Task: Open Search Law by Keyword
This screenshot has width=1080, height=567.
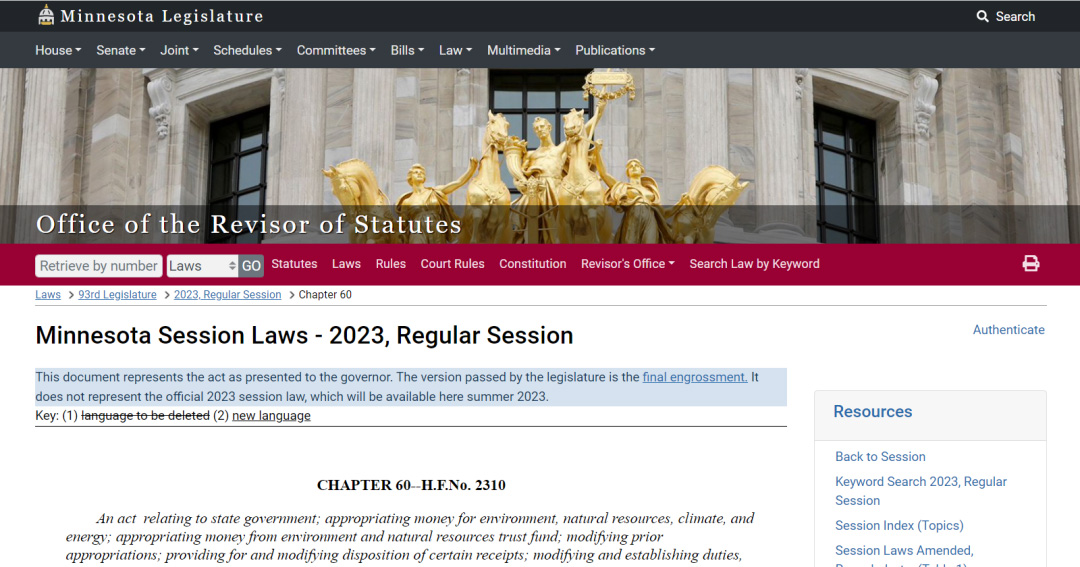Action: coord(754,264)
